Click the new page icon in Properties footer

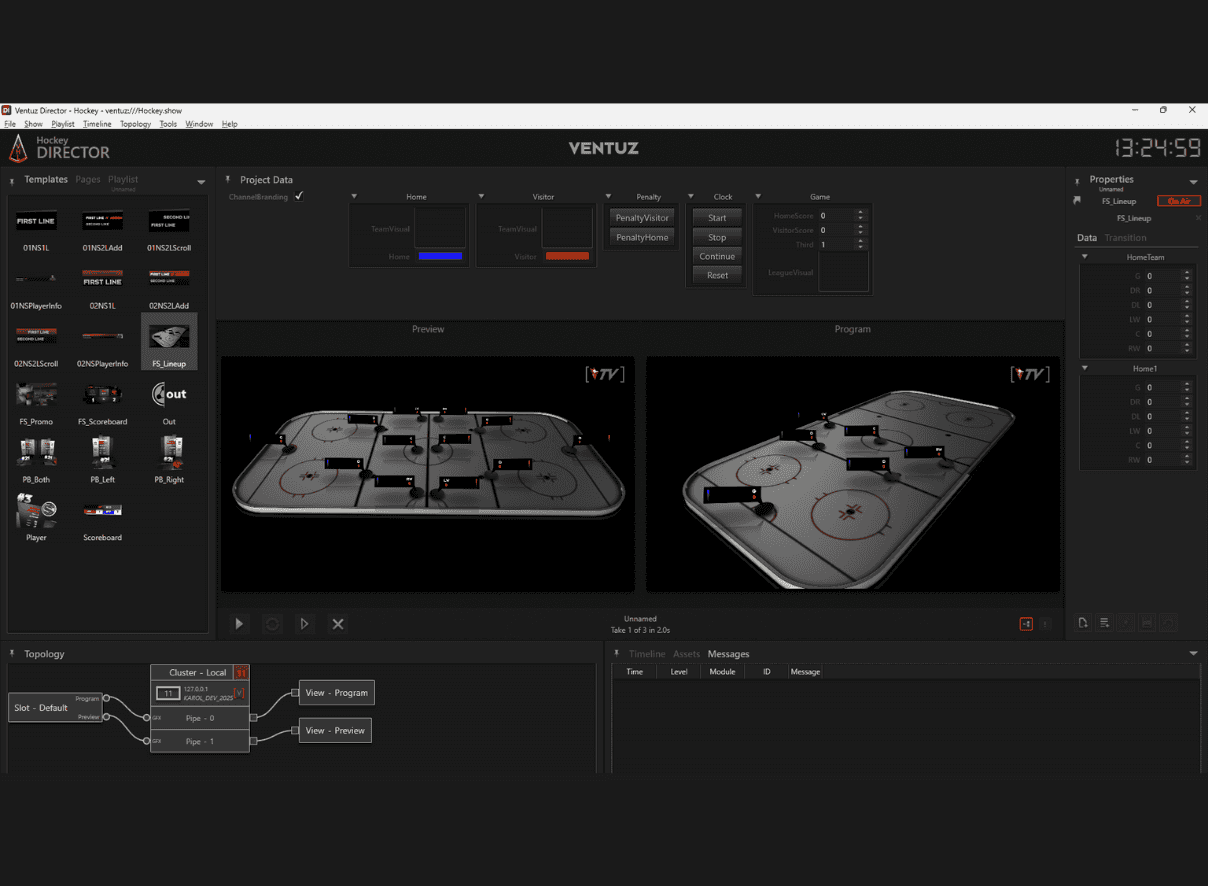point(1083,623)
